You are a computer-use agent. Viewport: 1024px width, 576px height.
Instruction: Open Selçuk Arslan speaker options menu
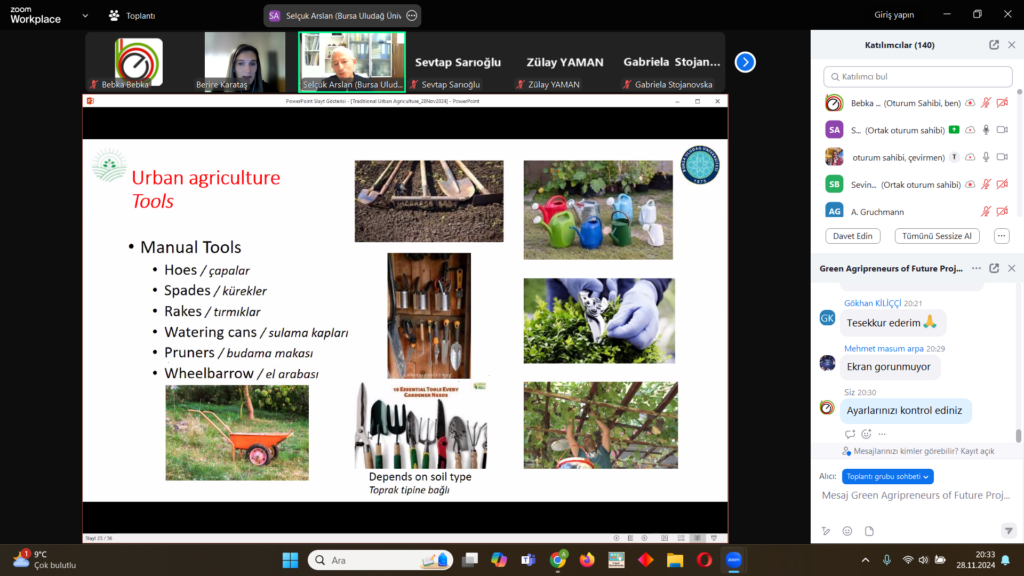(411, 15)
